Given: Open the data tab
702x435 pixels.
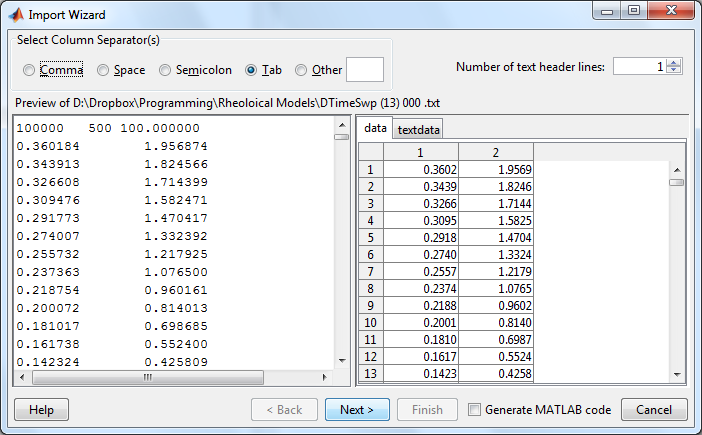Looking at the screenshot, I should [x=375, y=129].
